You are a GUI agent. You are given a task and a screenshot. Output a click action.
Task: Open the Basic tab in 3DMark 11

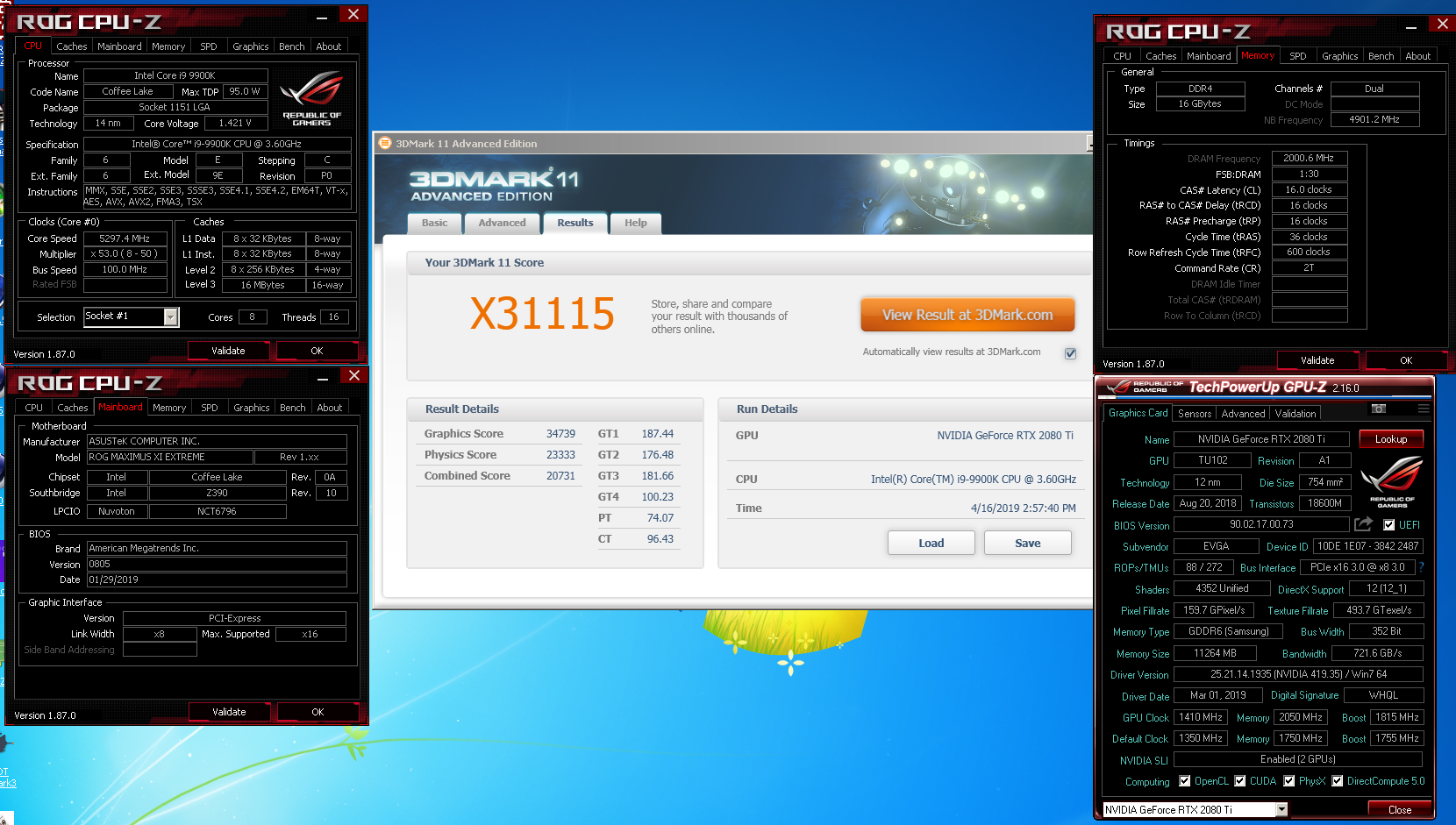click(x=434, y=223)
